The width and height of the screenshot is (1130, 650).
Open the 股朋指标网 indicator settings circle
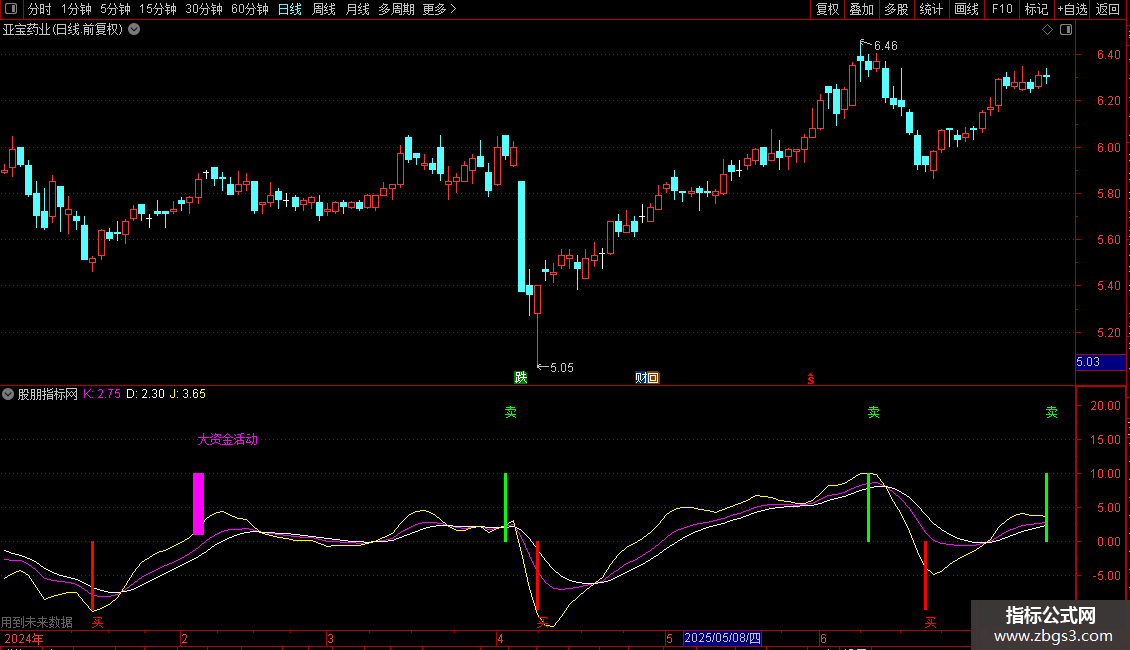tap(8, 394)
